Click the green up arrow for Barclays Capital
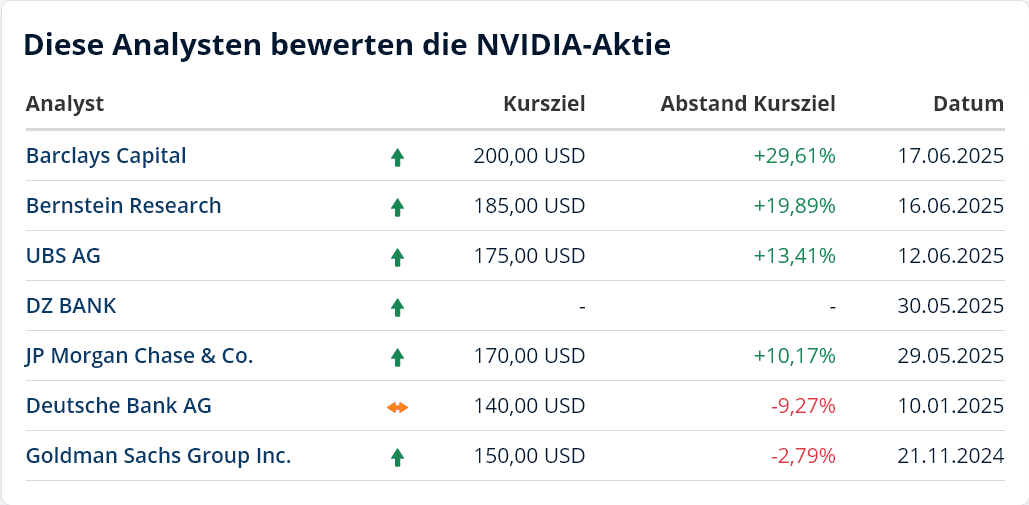1029x505 pixels. tap(397, 157)
